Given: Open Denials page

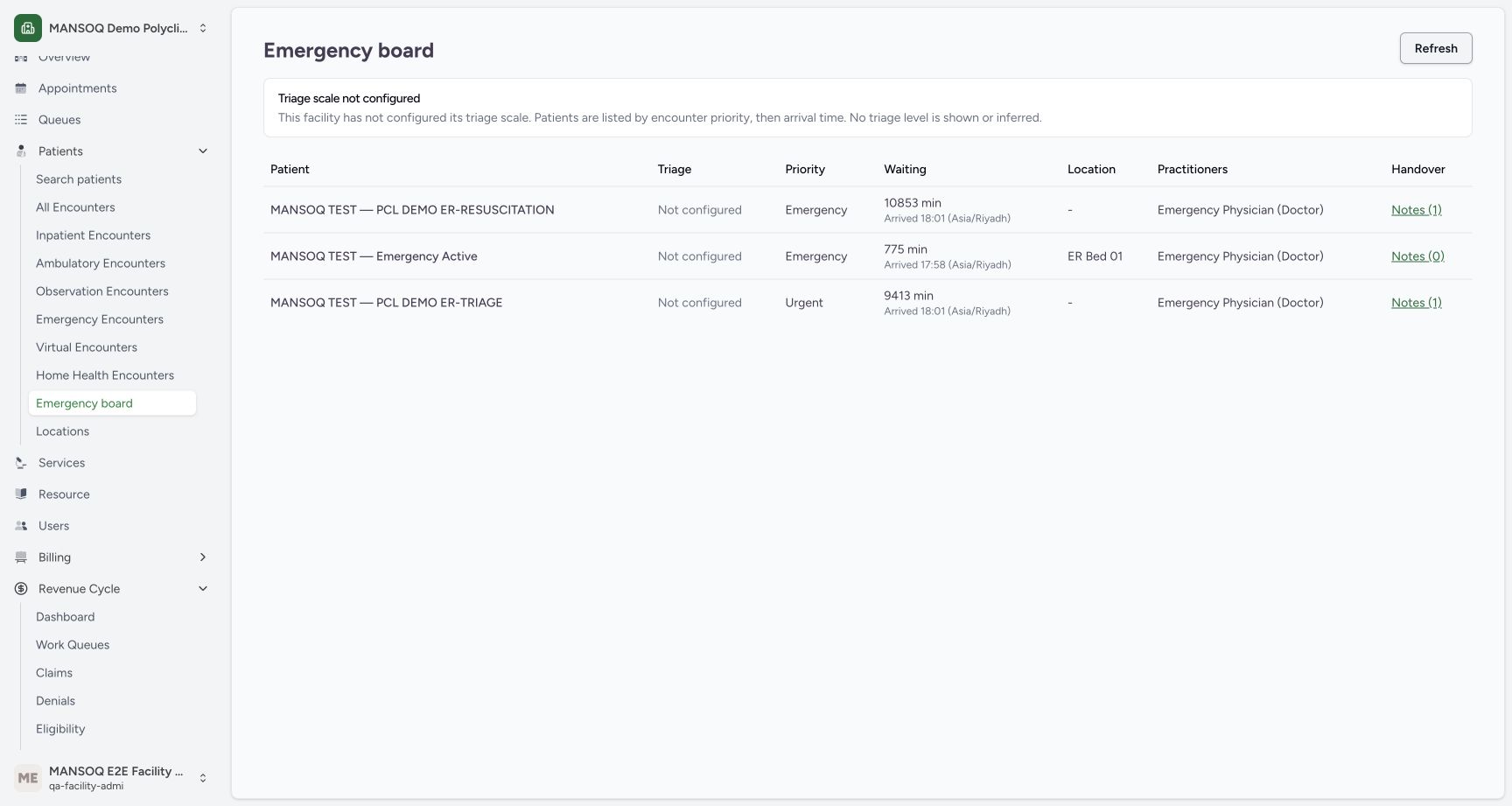Looking at the screenshot, I should pos(55,701).
